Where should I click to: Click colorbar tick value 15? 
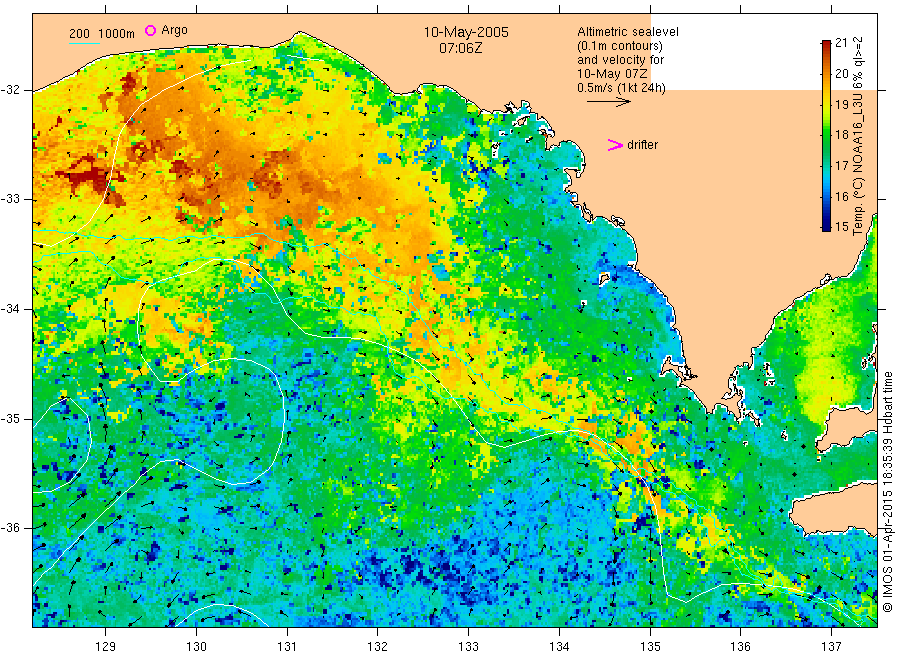(x=841, y=227)
